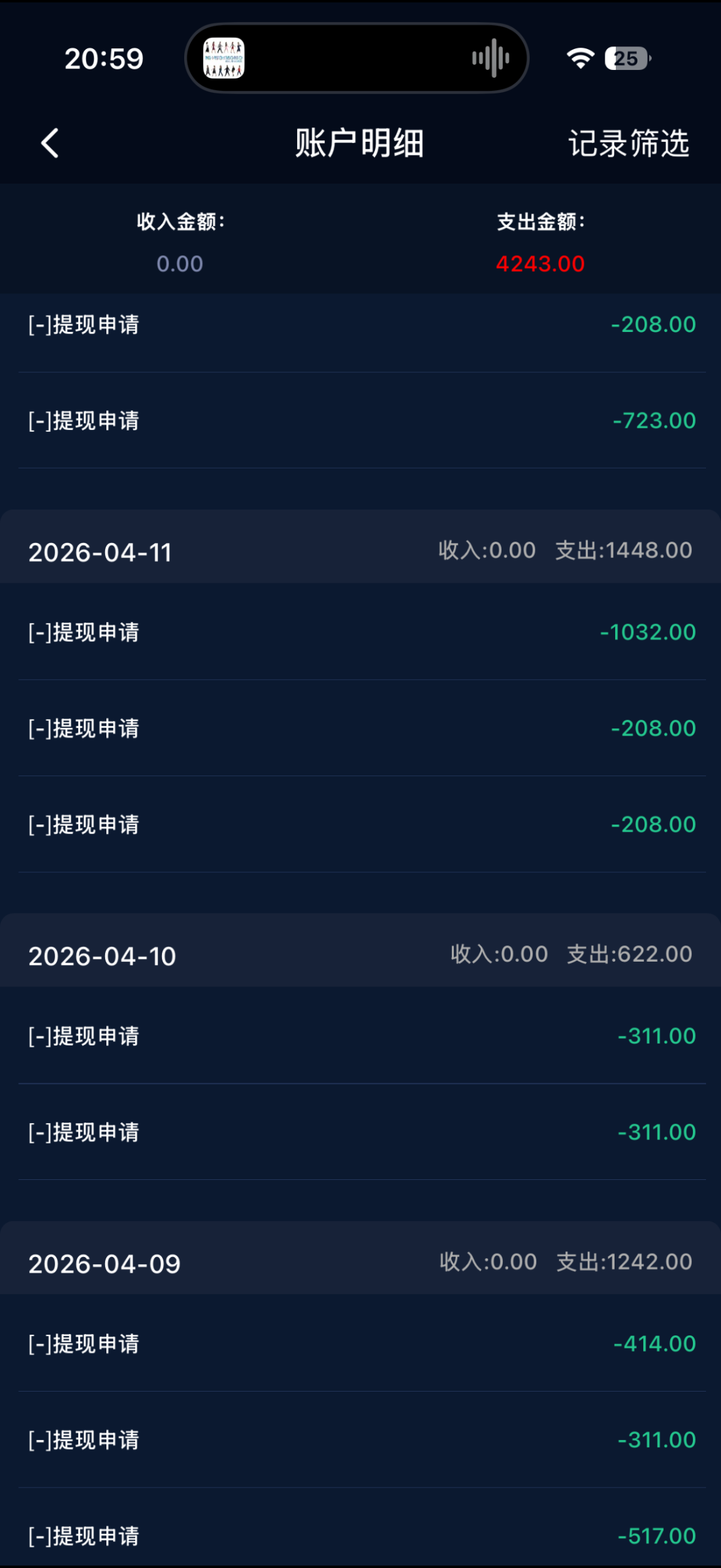Tap the 收入金额 total of 0.00
Image resolution: width=721 pixels, height=1568 pixels.
tap(180, 263)
